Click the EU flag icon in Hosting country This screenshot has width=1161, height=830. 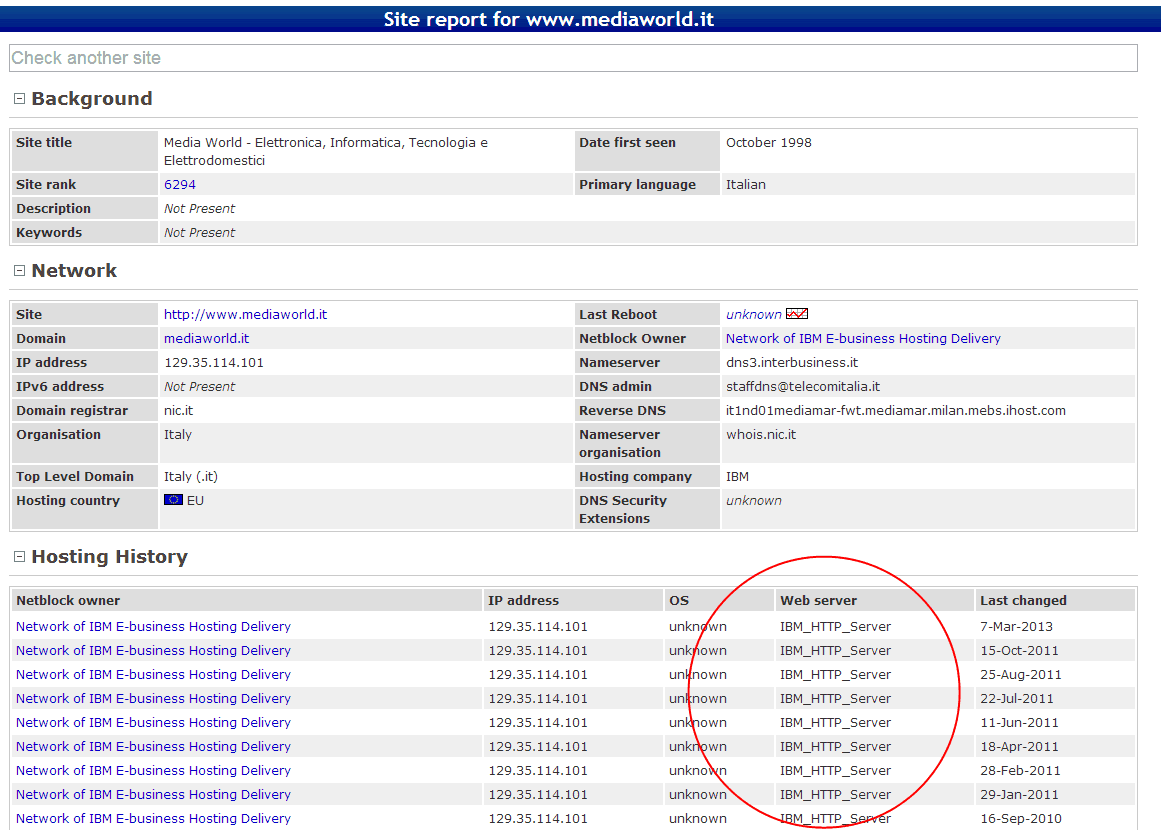173,500
